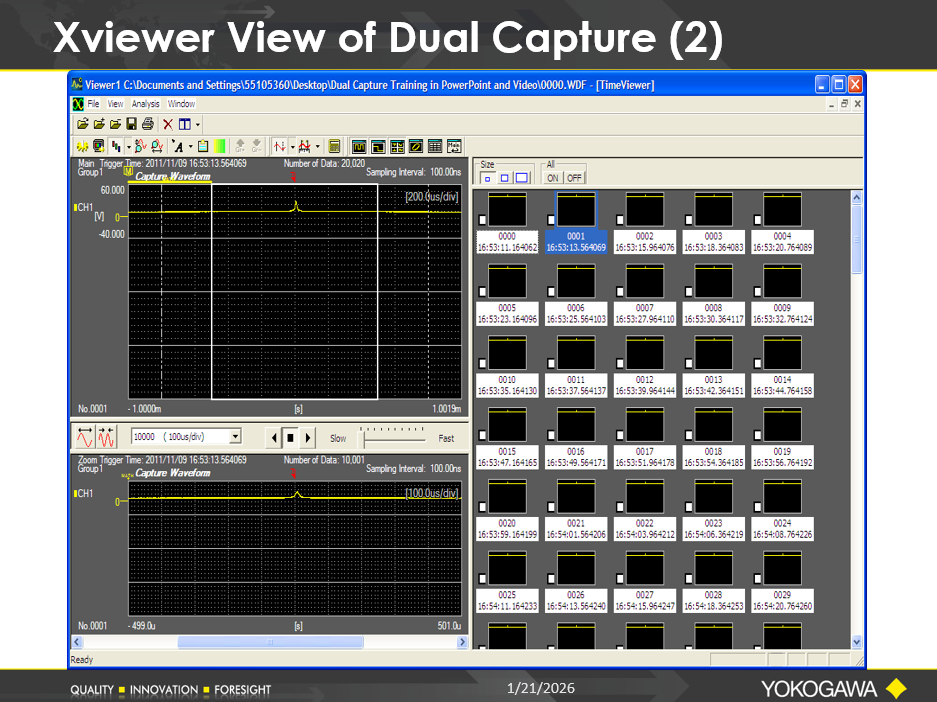
Task: Check the checkbox for thumbnail 0000
Action: point(483,220)
